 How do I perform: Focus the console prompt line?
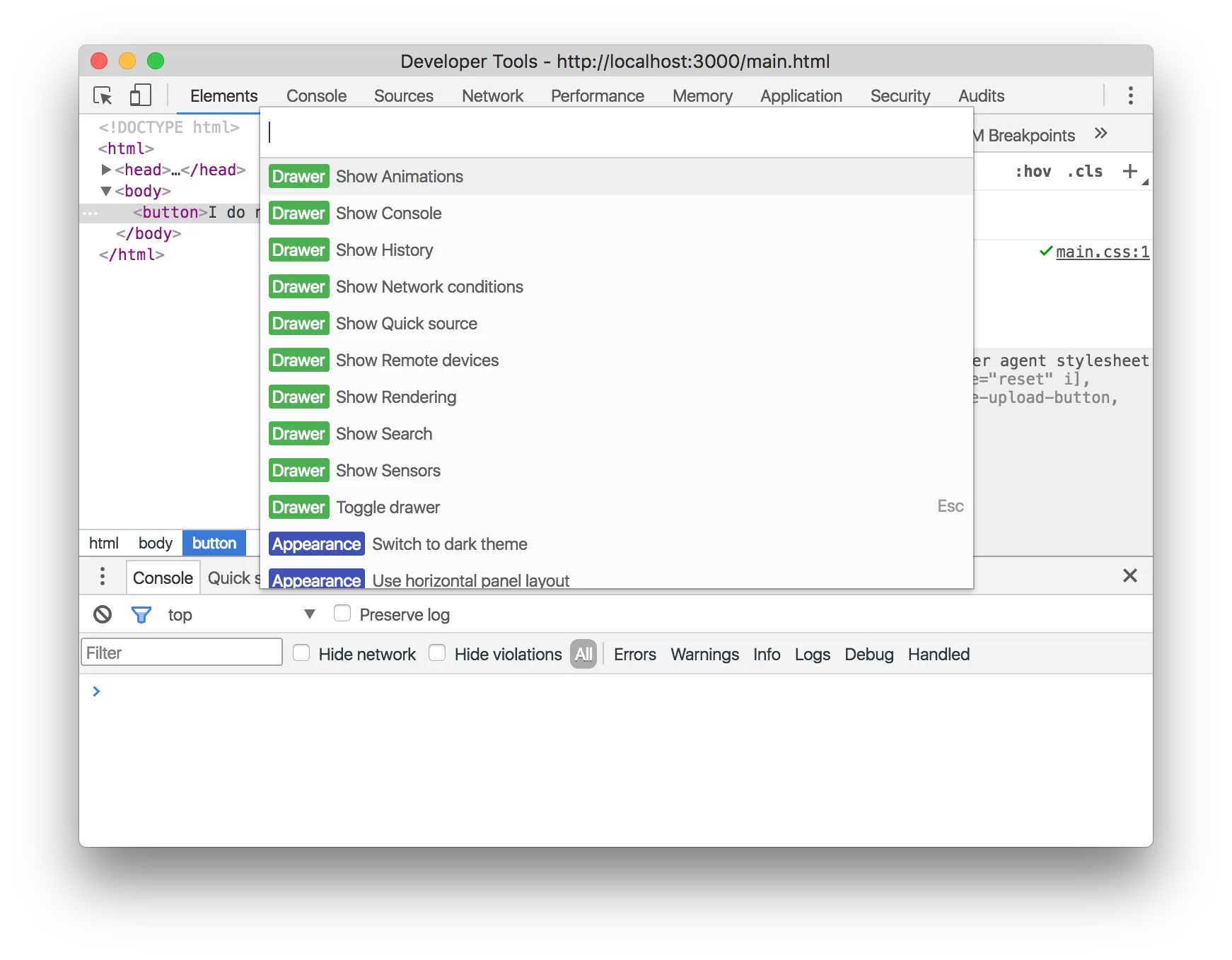click(615, 691)
